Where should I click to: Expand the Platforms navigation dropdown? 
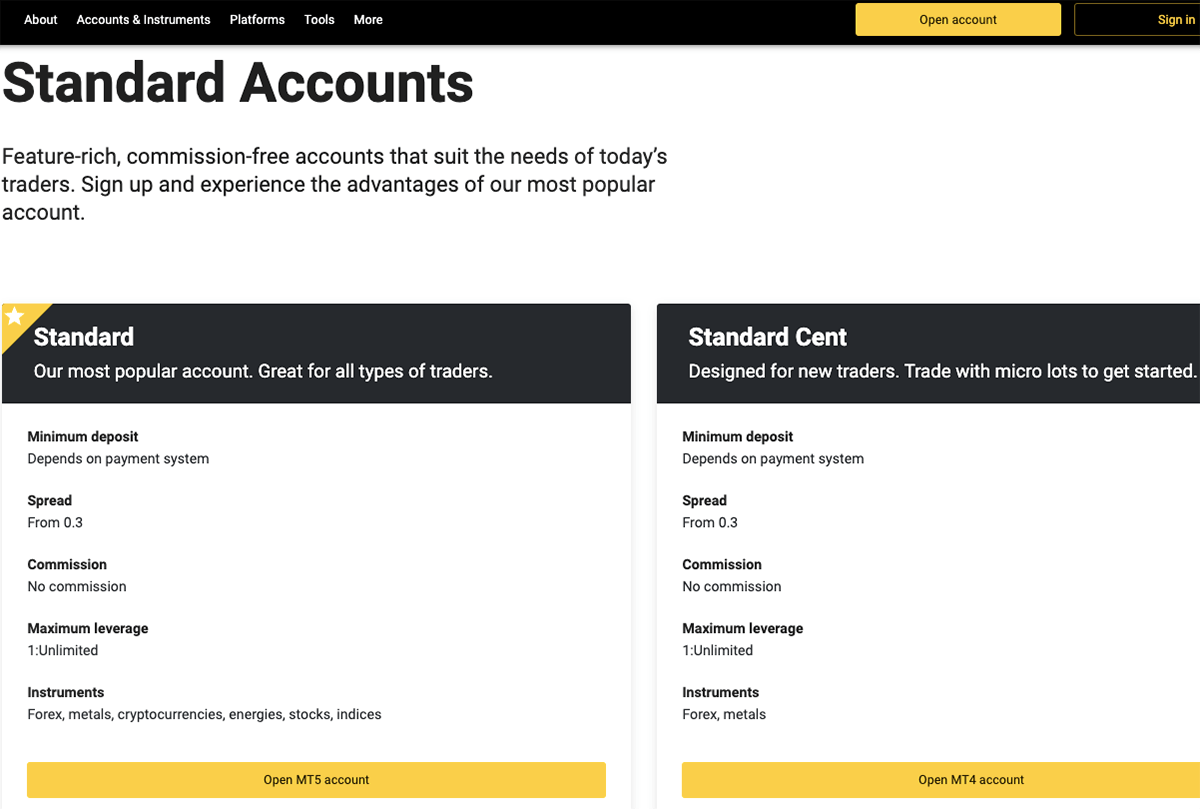click(x=257, y=19)
